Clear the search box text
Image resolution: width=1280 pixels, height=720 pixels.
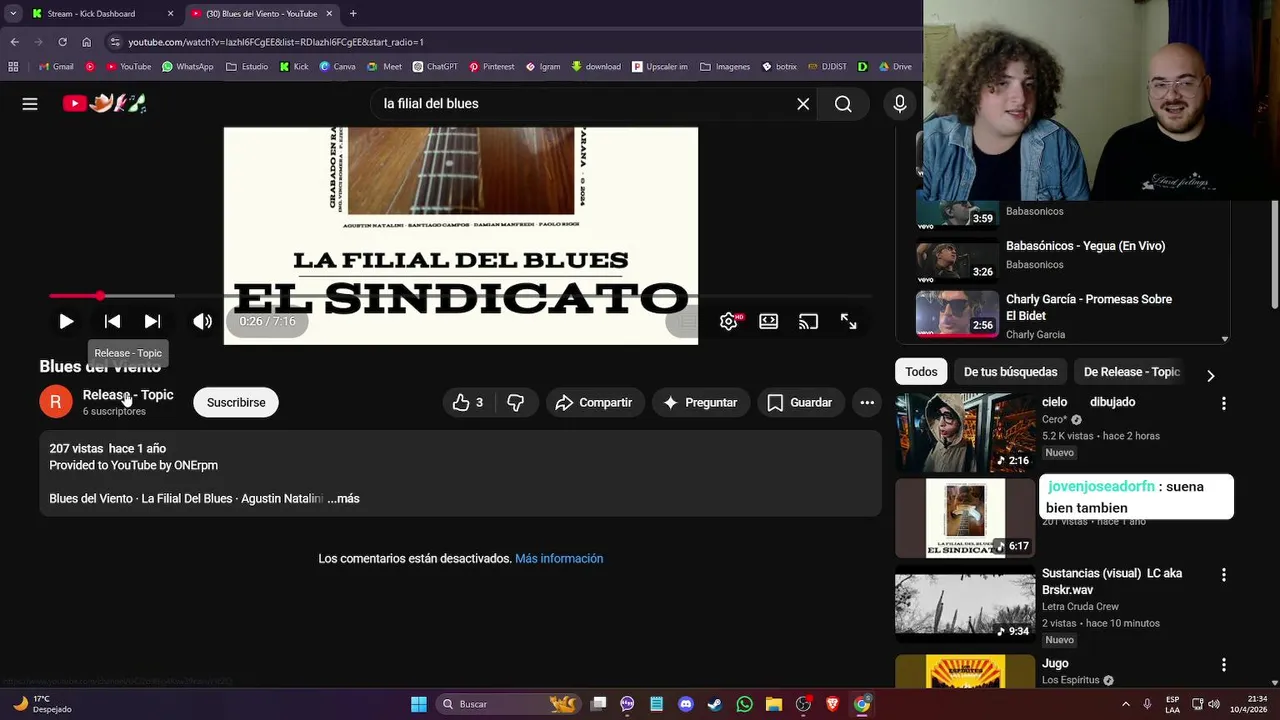point(803,104)
